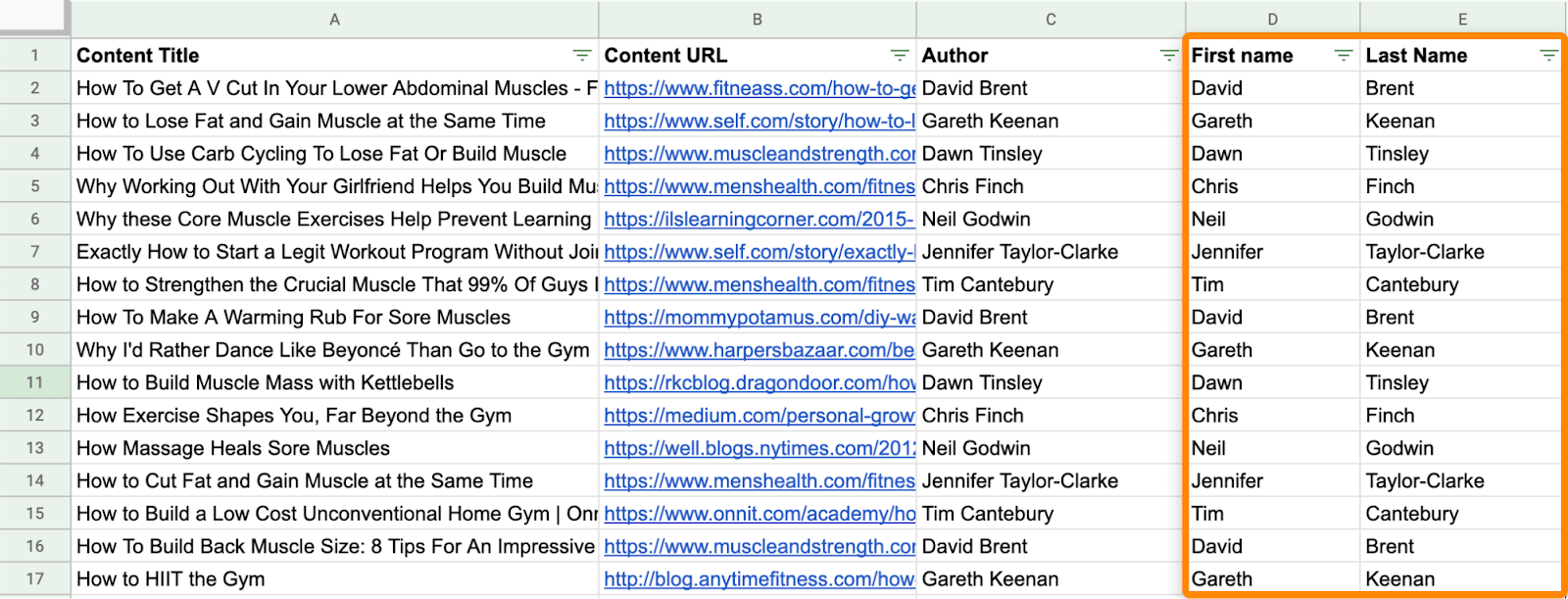1568x599 pixels.
Task: Select the Last Name header cell
Action: (x=1416, y=56)
